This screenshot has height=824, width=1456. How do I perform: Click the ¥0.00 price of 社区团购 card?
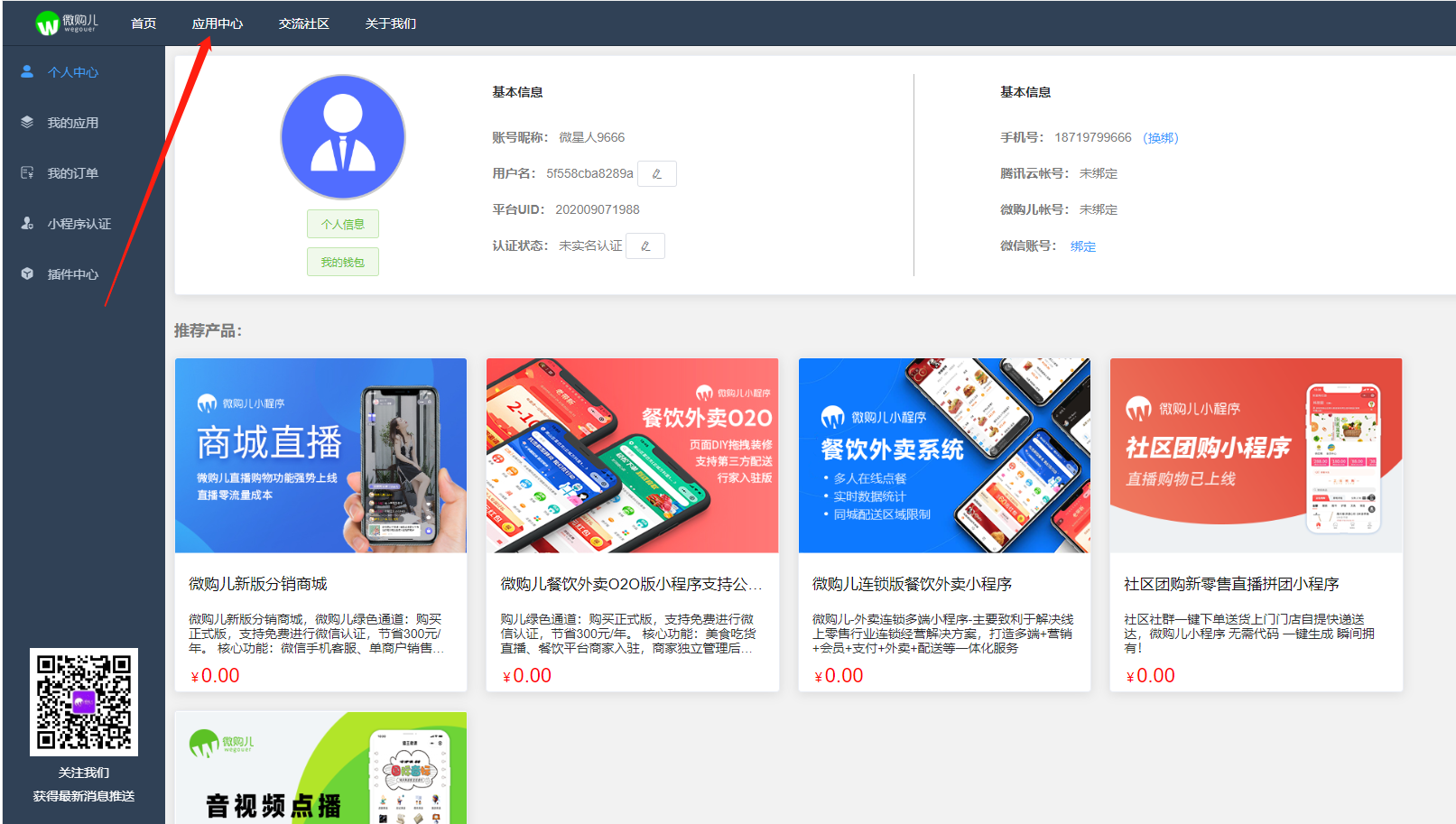point(1150,675)
